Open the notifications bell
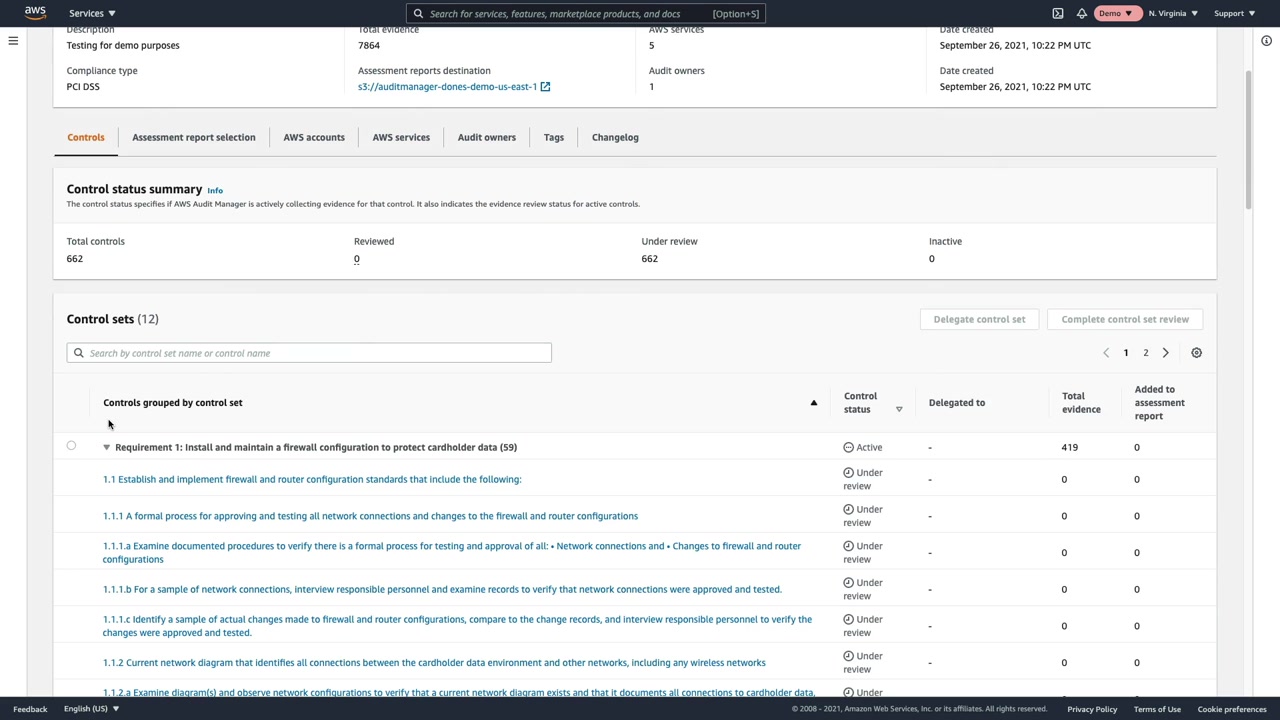 tap(1082, 13)
